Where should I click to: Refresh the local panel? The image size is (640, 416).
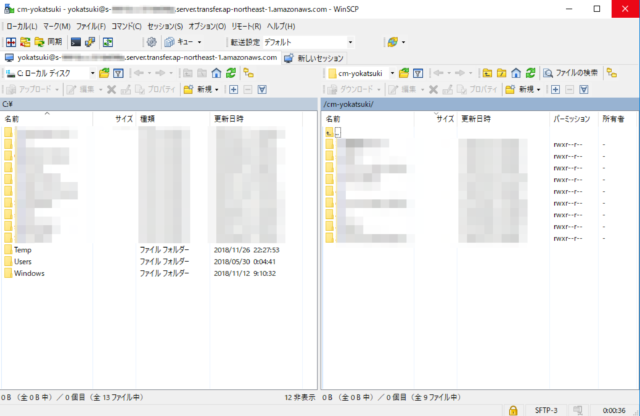231,73
